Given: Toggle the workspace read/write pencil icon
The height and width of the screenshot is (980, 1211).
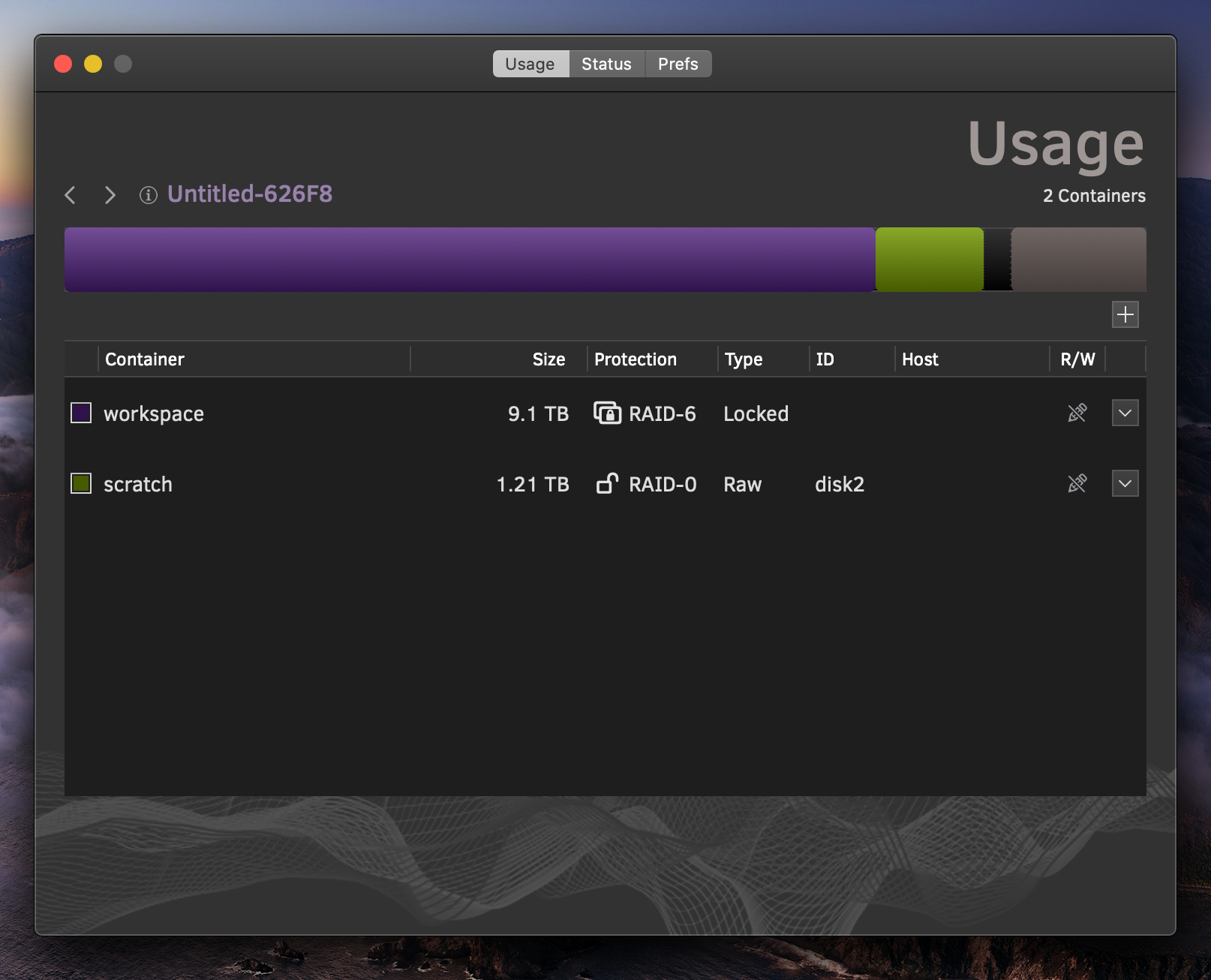Looking at the screenshot, I should point(1077,413).
